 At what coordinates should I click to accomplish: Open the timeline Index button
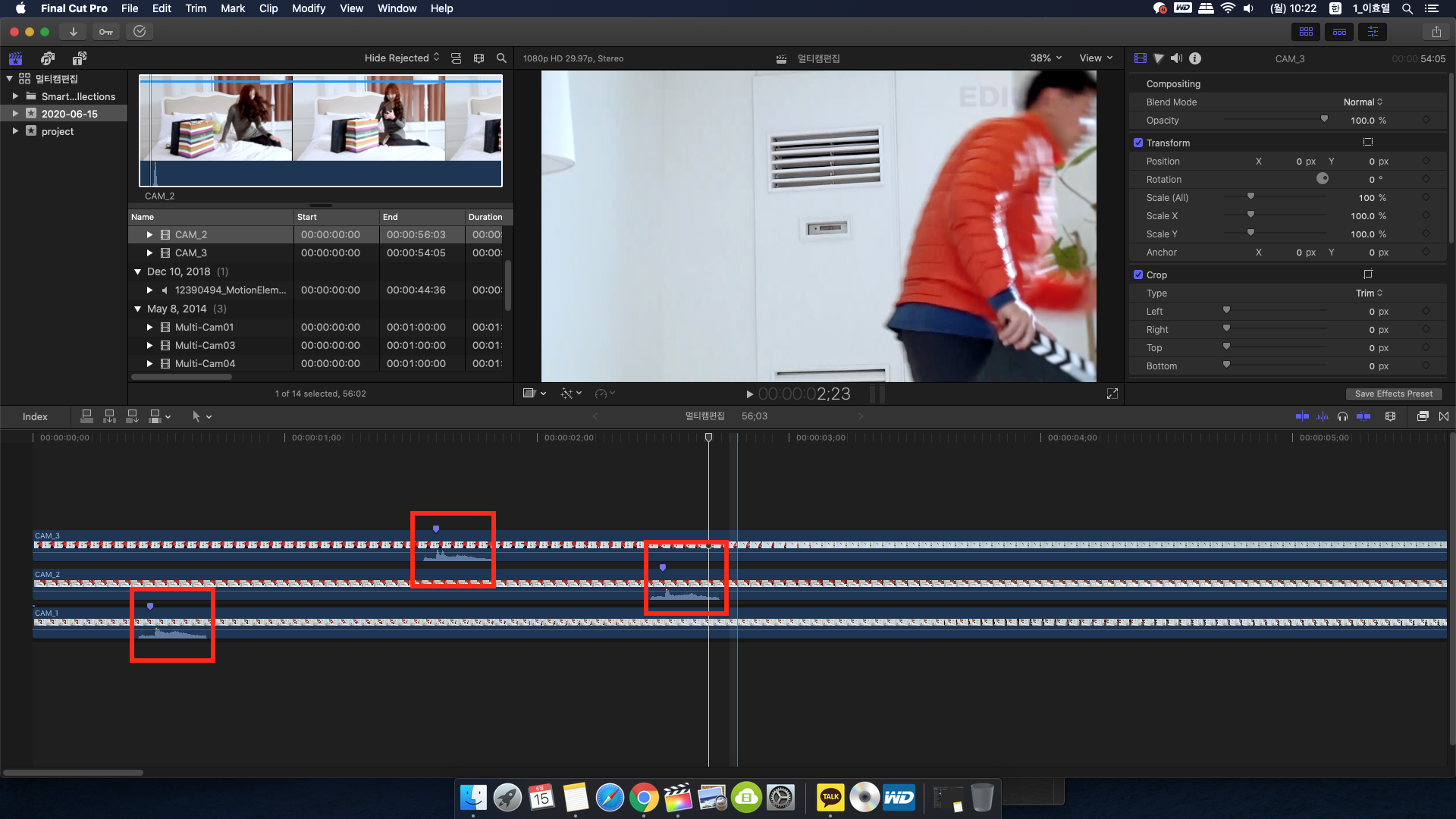coord(35,416)
